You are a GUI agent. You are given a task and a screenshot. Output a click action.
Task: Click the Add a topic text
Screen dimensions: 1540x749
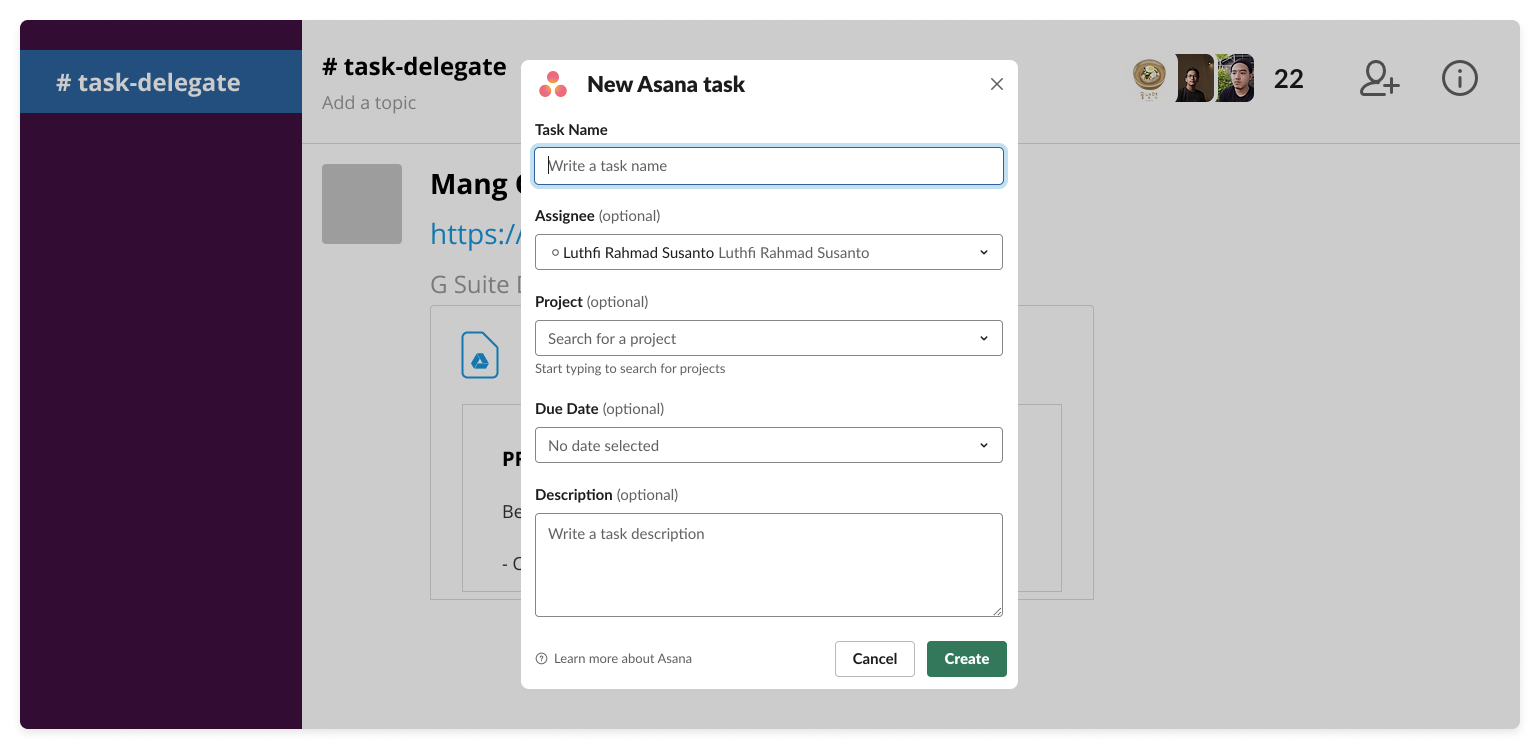369,103
